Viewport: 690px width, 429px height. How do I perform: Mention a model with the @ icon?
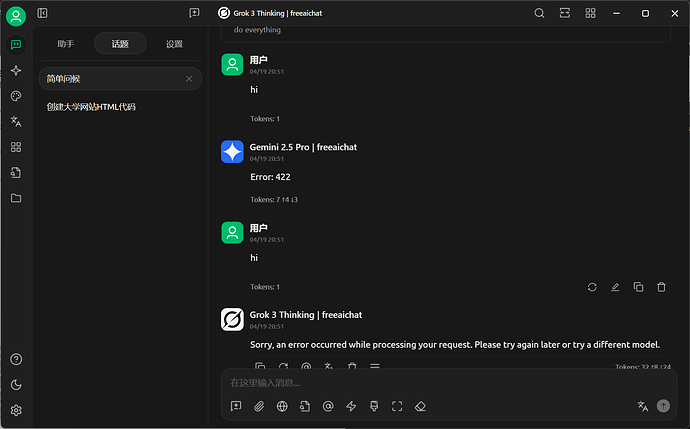328,406
